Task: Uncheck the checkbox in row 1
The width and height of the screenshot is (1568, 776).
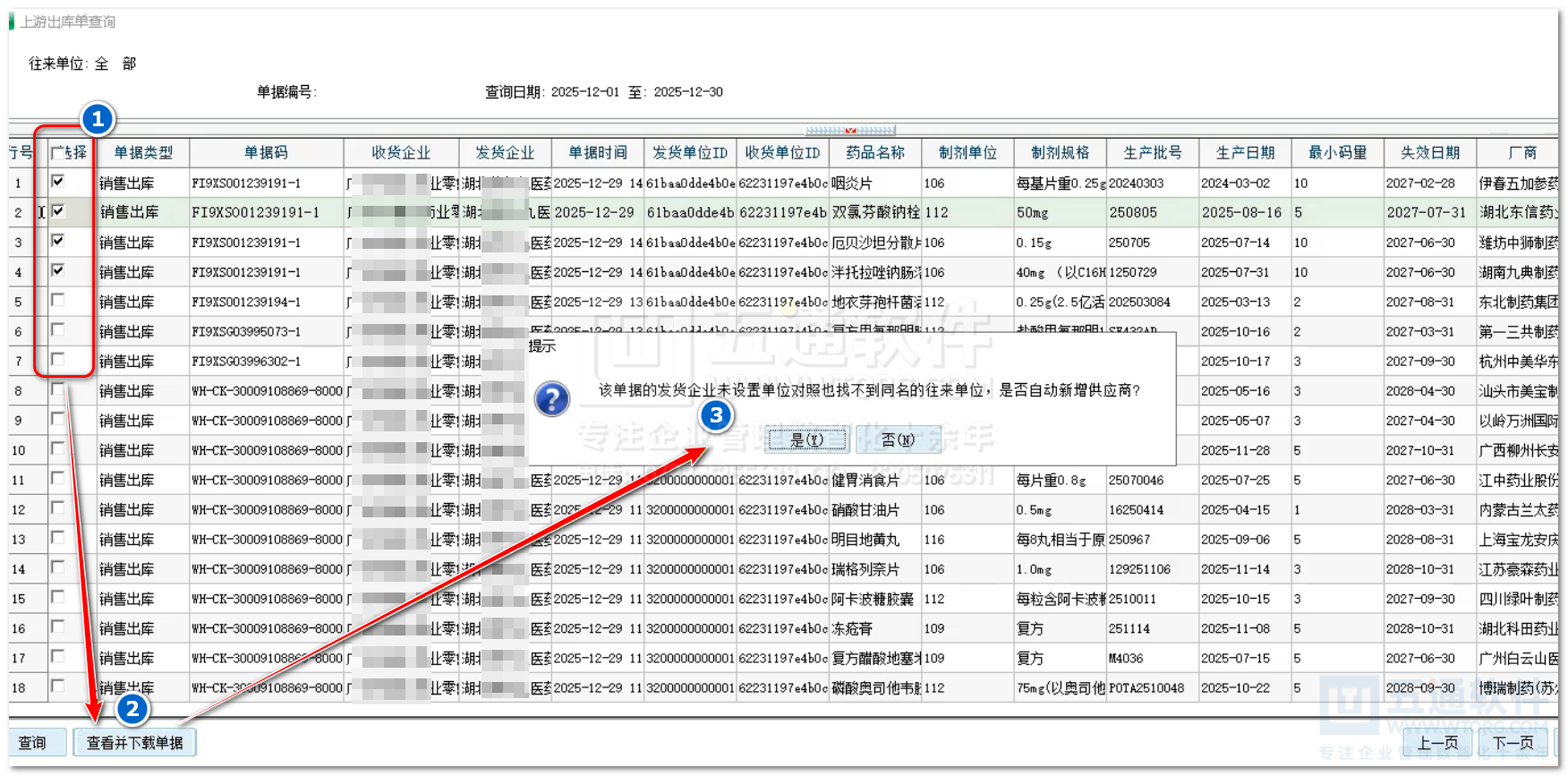Action: [x=58, y=182]
